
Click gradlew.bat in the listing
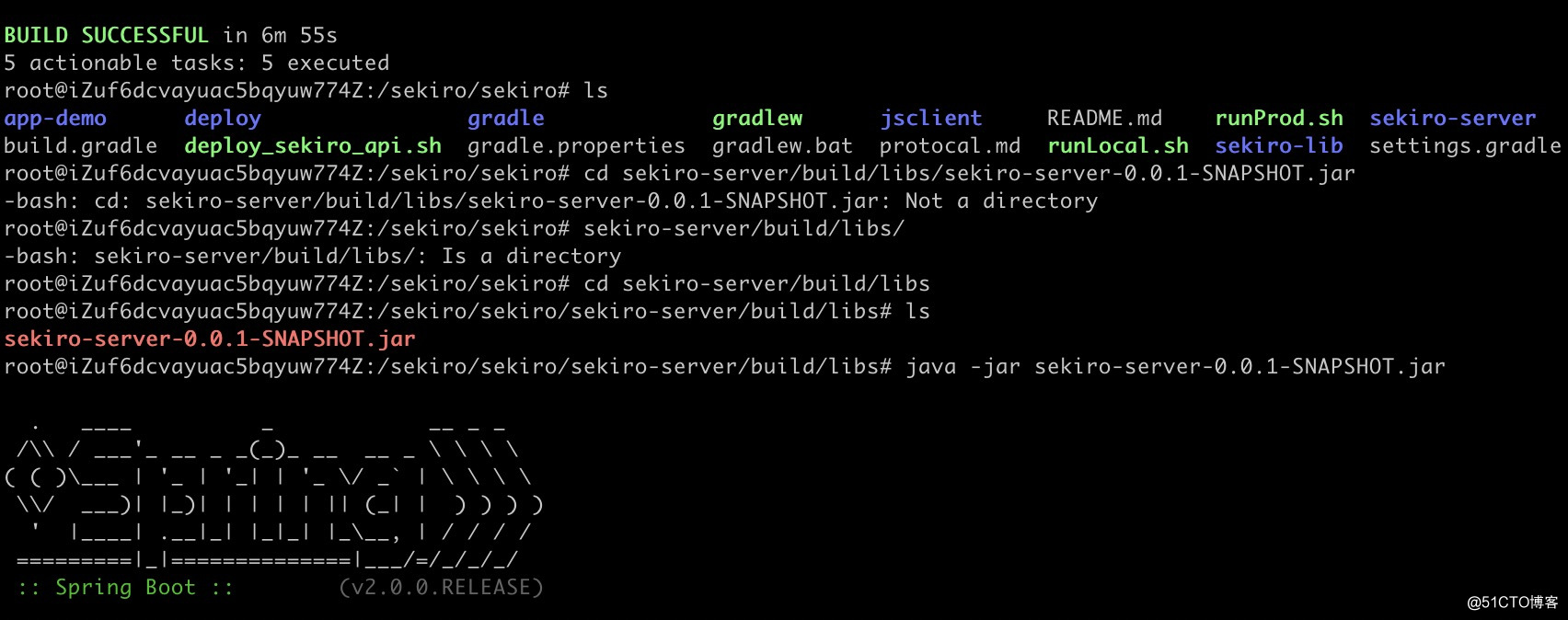tap(783, 146)
